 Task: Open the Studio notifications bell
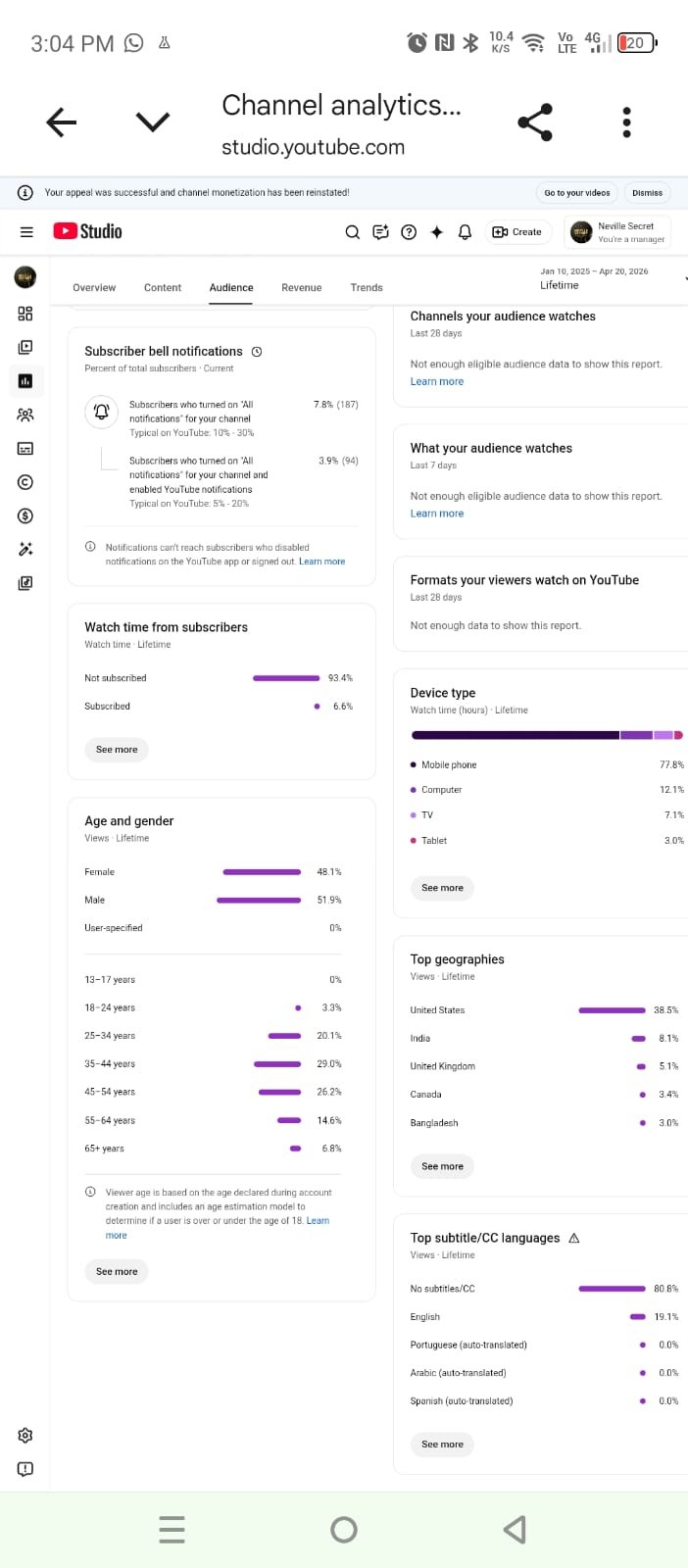466,232
